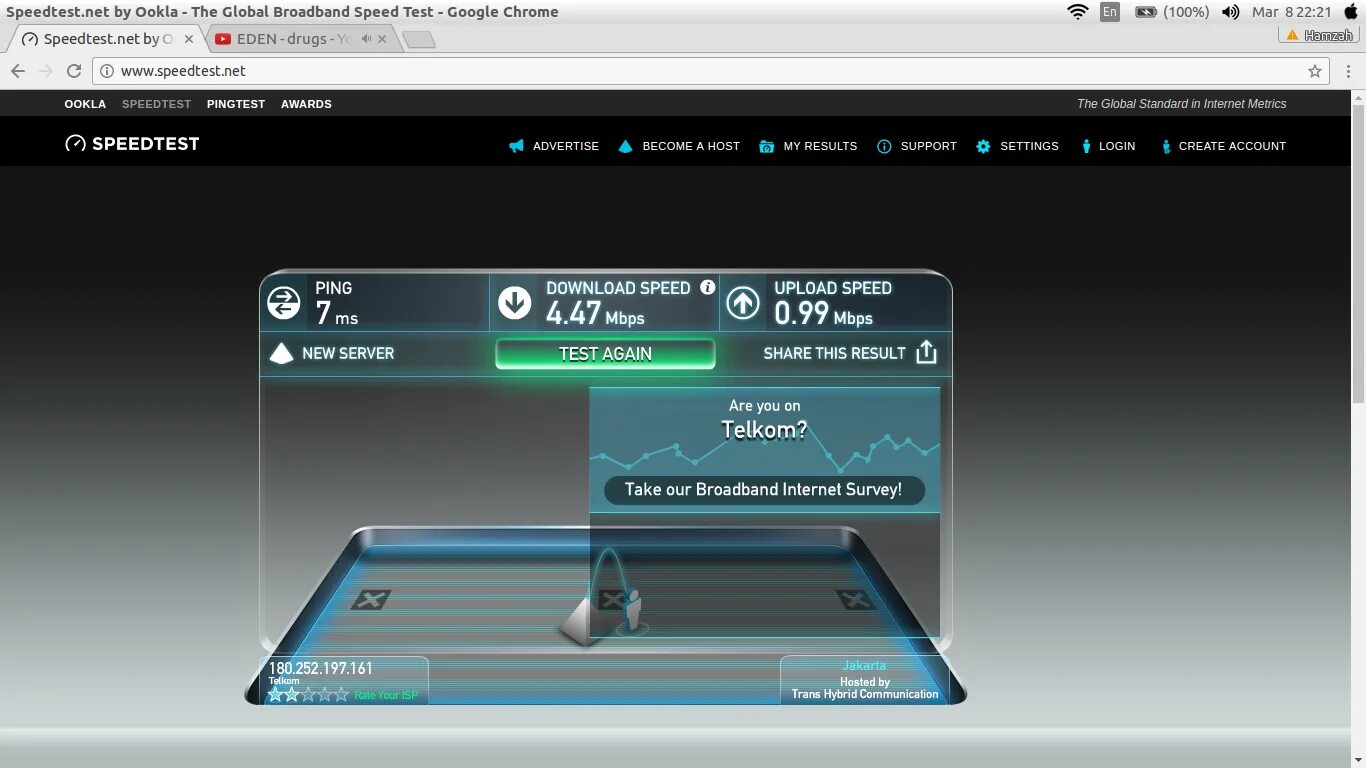Click the My Results camera icon
The width and height of the screenshot is (1366, 768).
767,146
